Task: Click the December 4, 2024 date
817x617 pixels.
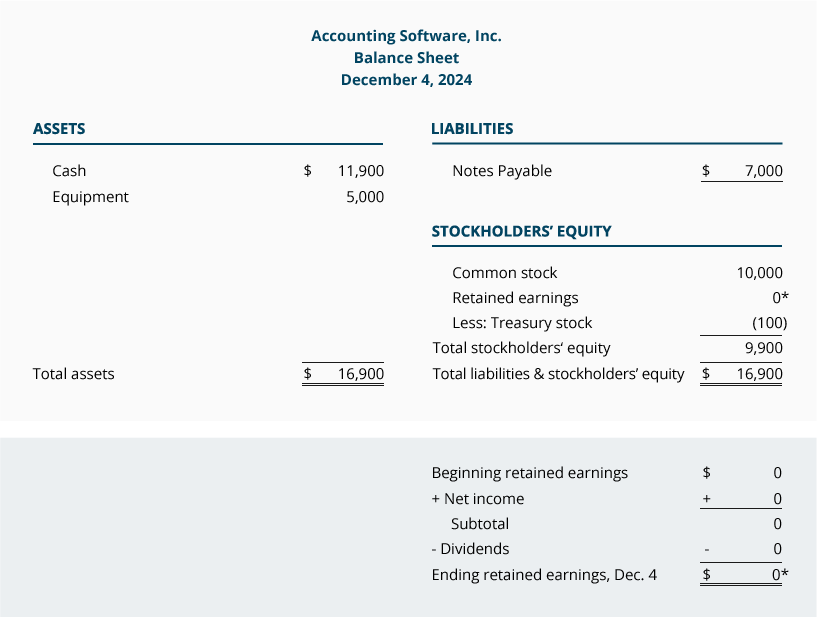Action: pos(406,80)
